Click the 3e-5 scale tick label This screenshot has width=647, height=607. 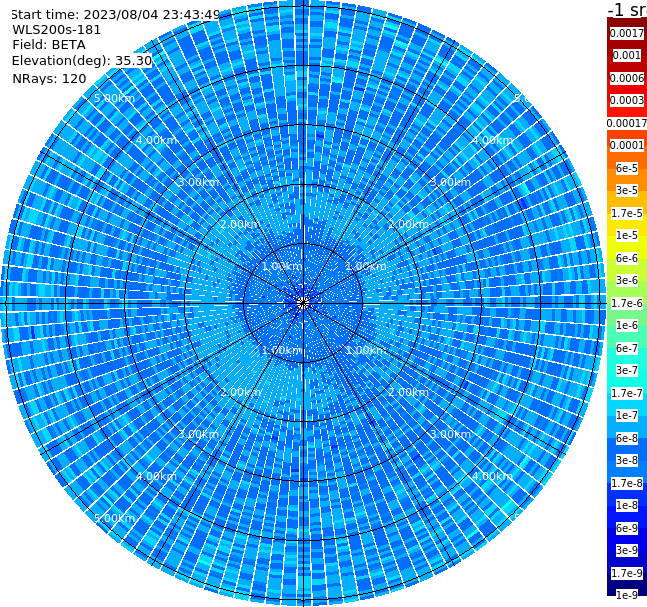pos(627,190)
